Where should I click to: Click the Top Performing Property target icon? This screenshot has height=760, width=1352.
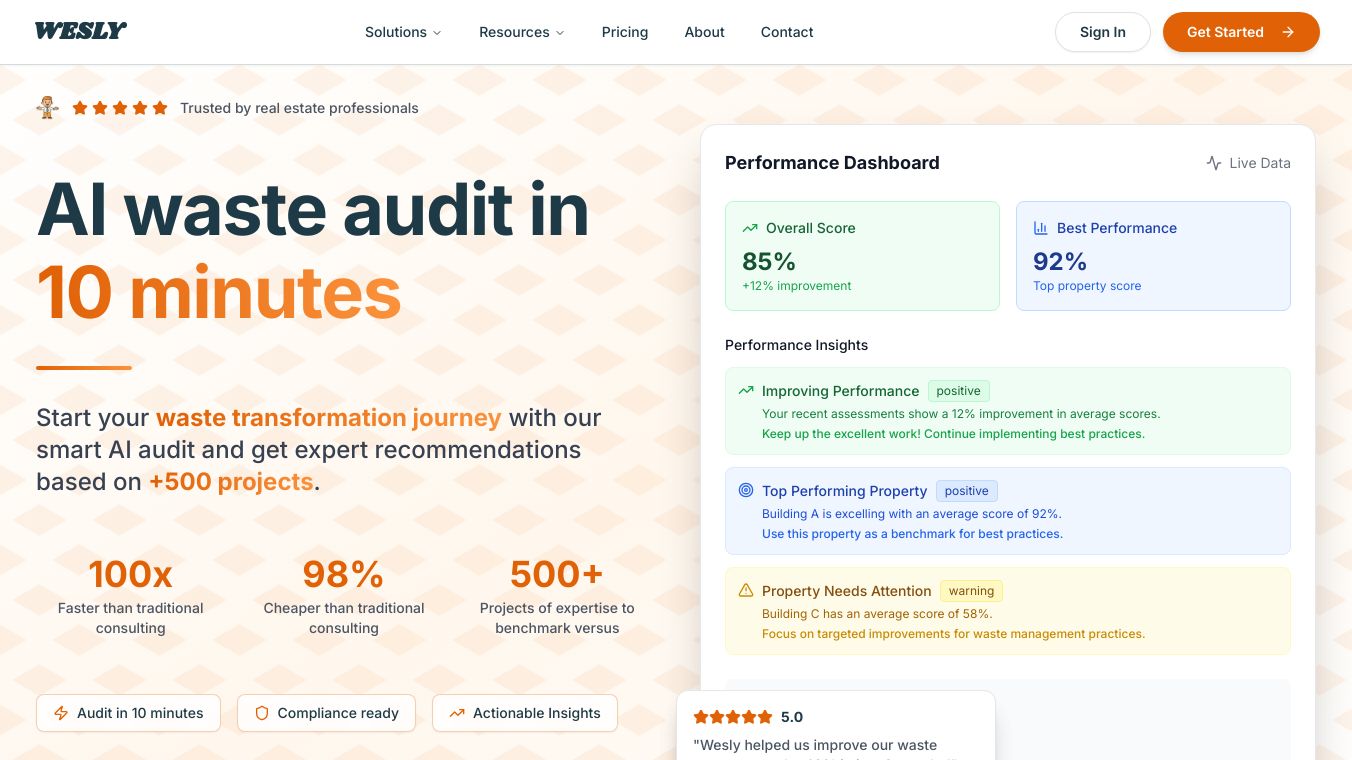point(746,490)
